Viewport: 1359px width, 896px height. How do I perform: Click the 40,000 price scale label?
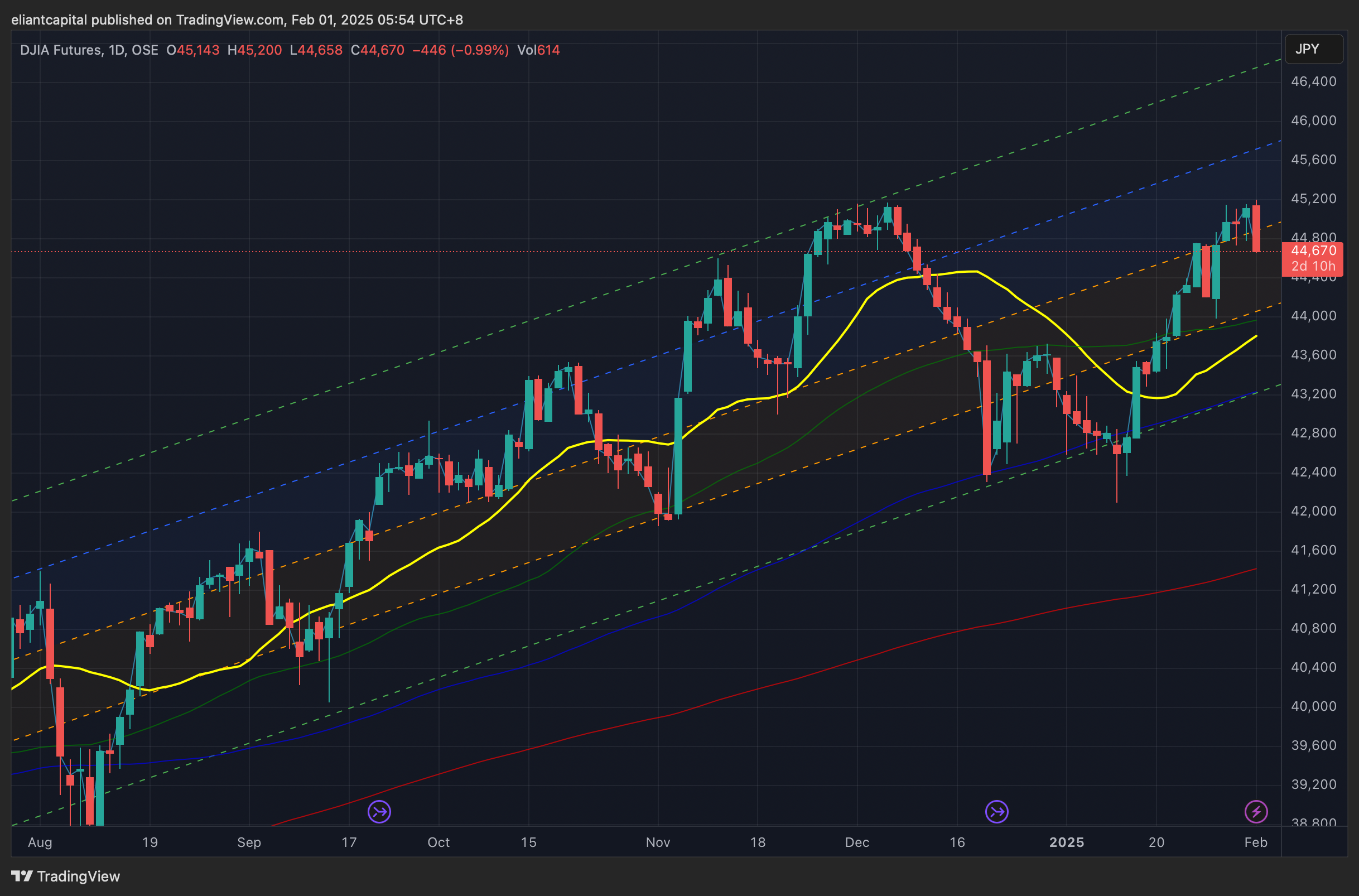click(x=1313, y=706)
